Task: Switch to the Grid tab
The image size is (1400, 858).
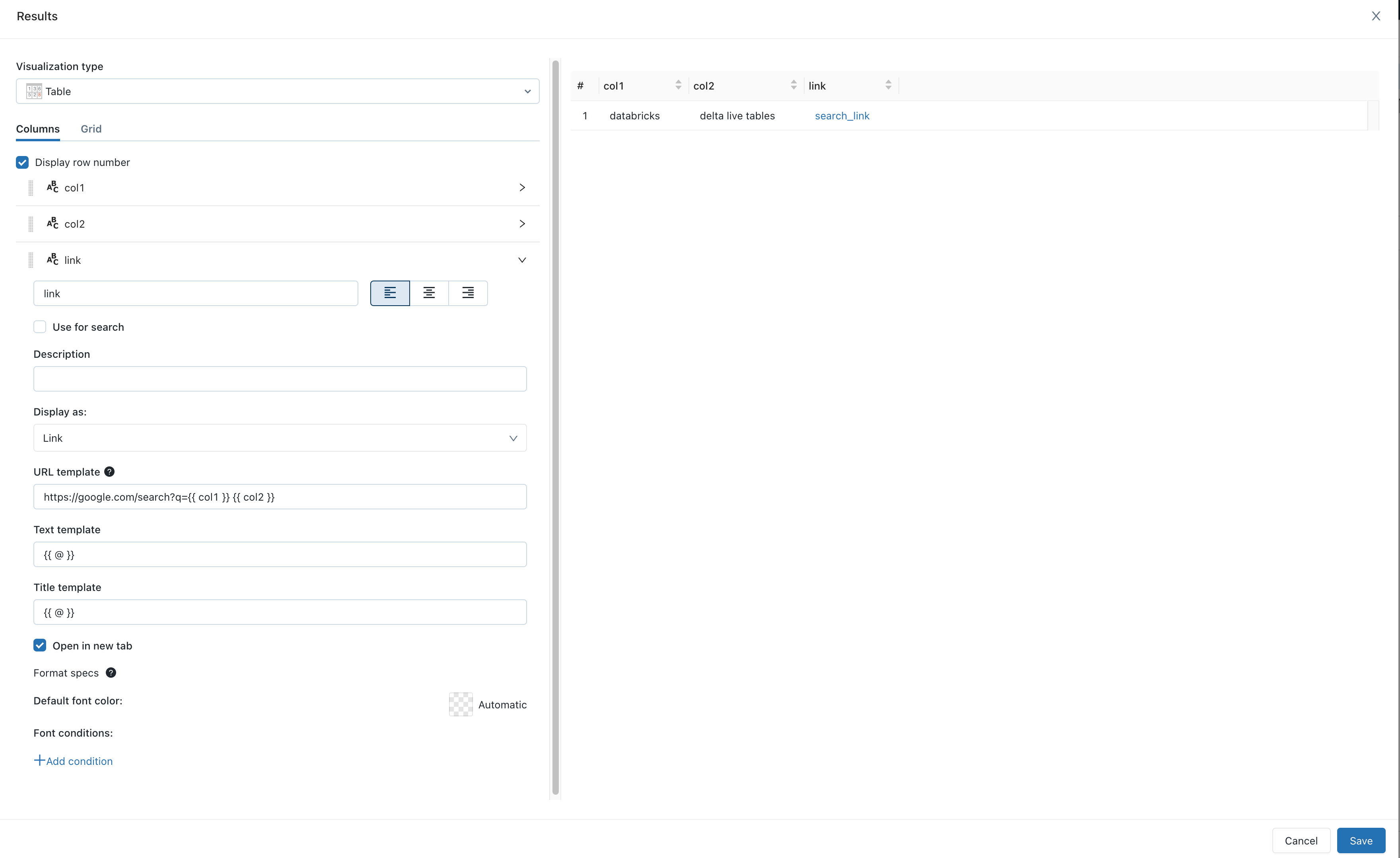Action: (x=91, y=128)
